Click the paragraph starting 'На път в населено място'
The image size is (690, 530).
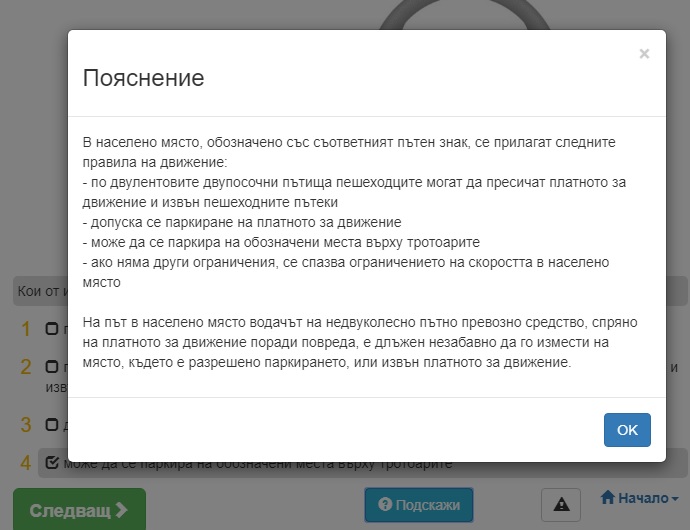(x=360, y=342)
